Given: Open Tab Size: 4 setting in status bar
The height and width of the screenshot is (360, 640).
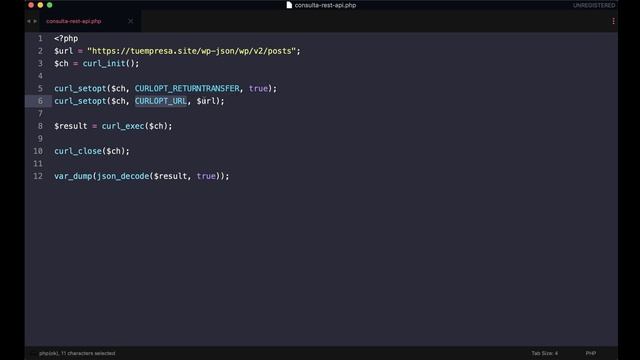Looking at the screenshot, I should pos(544,353).
